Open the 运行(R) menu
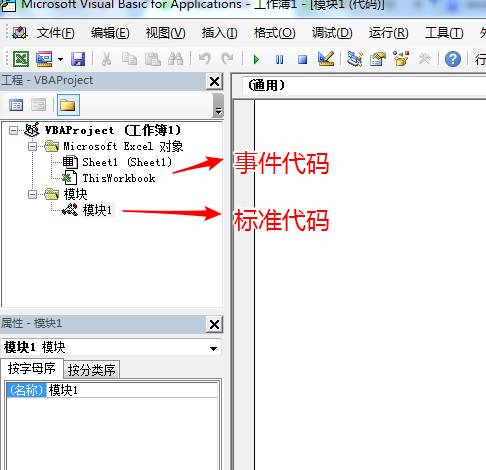Screen dimensions: 486x470 click(x=388, y=33)
